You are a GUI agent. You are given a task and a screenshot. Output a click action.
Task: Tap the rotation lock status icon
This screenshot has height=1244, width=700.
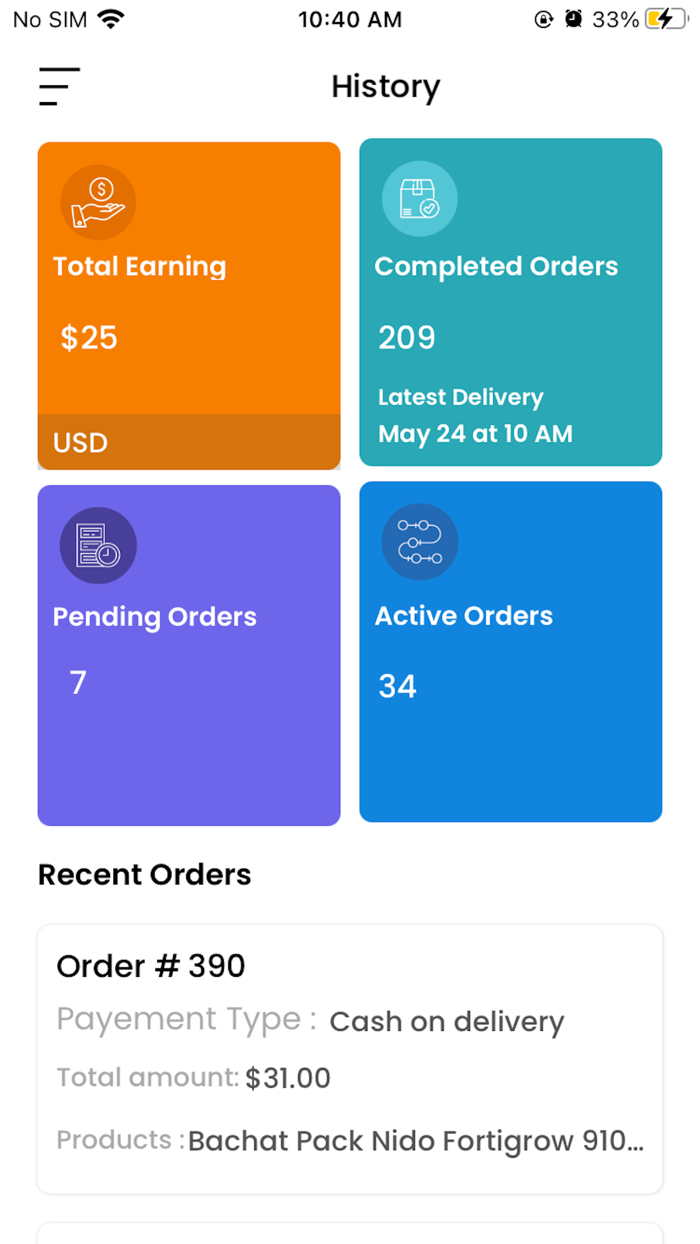[x=543, y=19]
